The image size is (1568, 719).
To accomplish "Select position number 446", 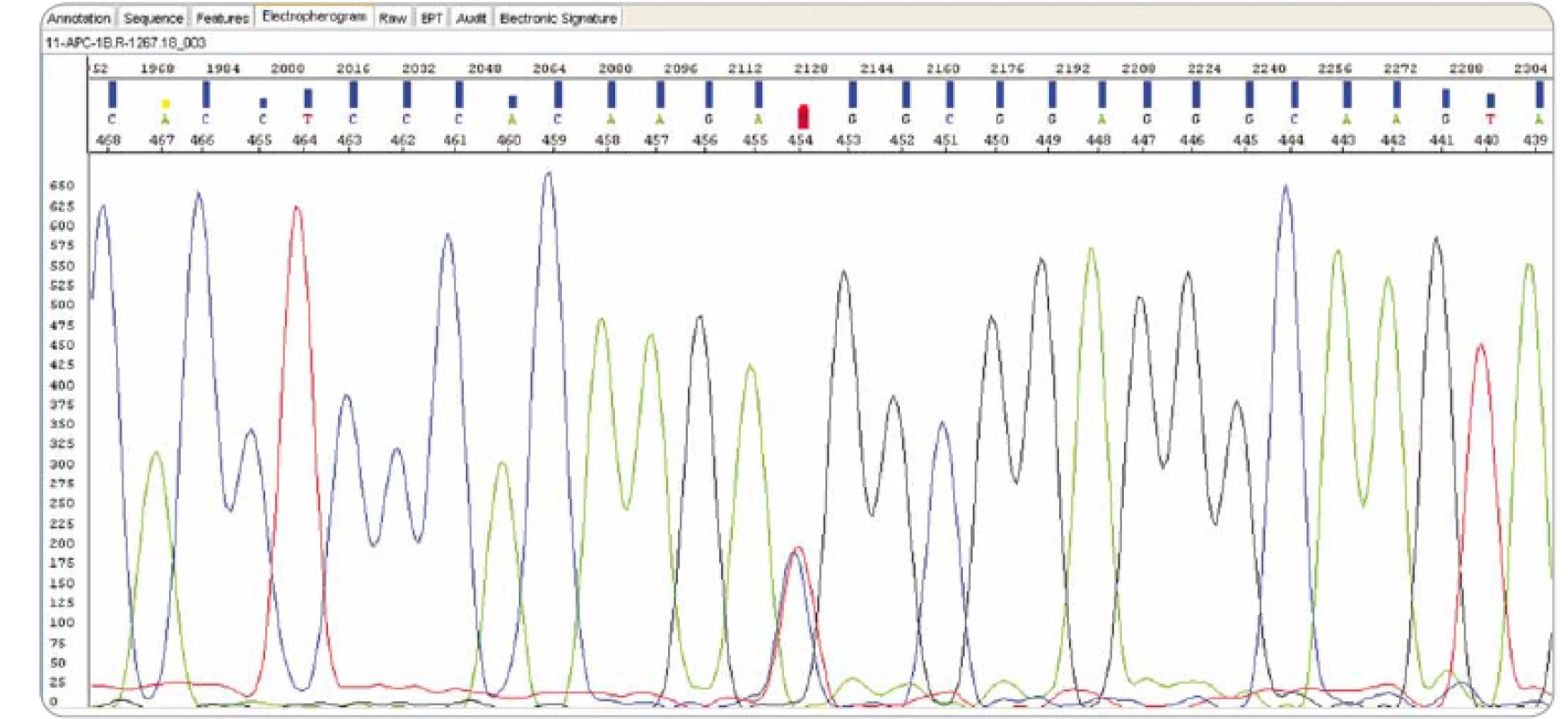I will pyautogui.click(x=1192, y=140).
